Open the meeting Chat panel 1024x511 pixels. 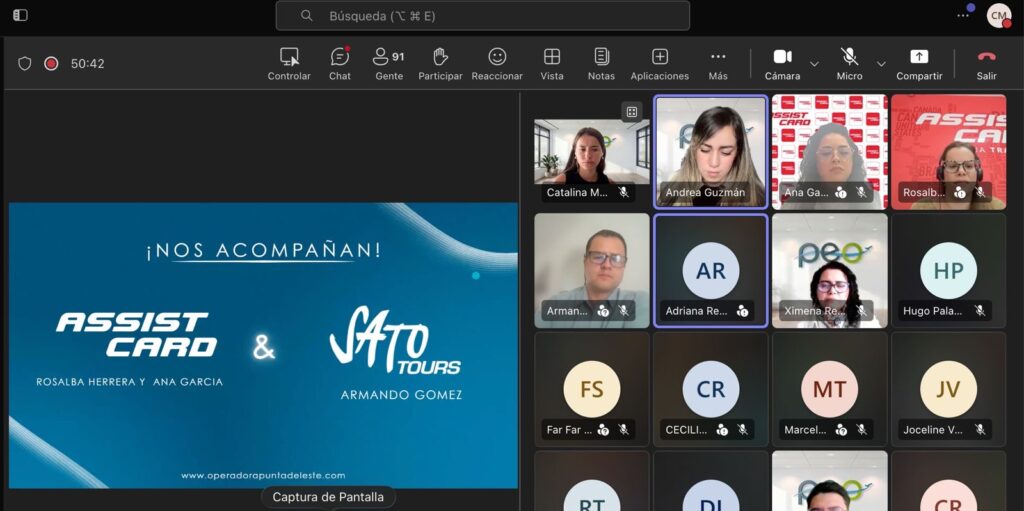pos(340,64)
